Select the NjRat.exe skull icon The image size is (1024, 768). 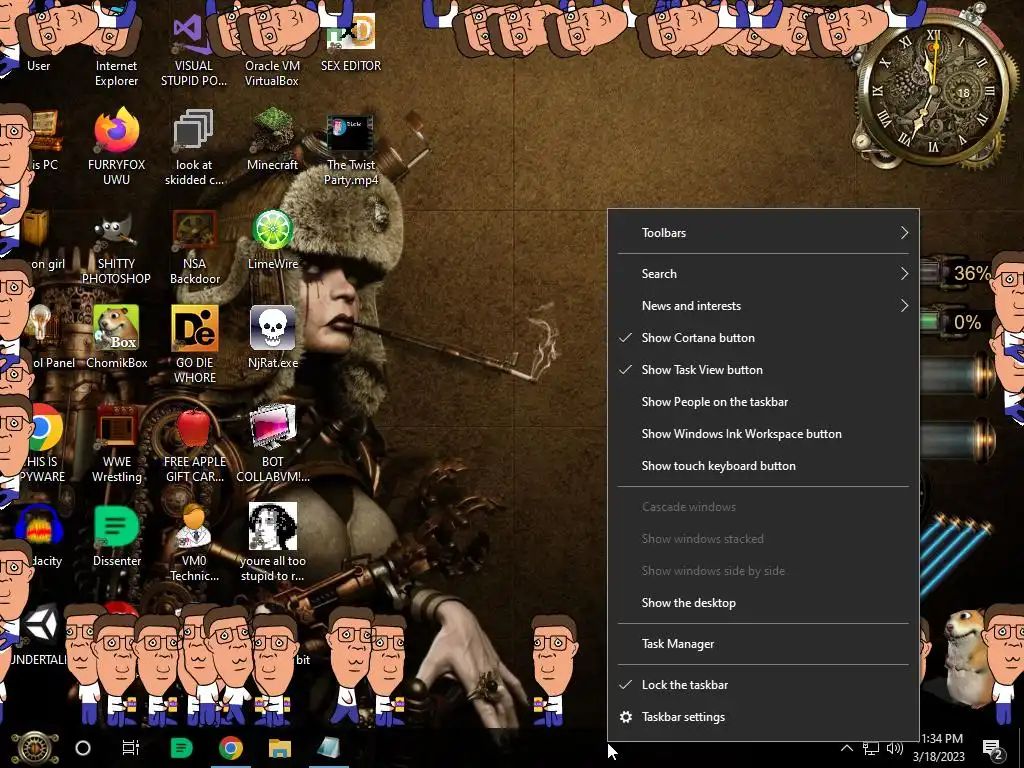click(x=272, y=337)
